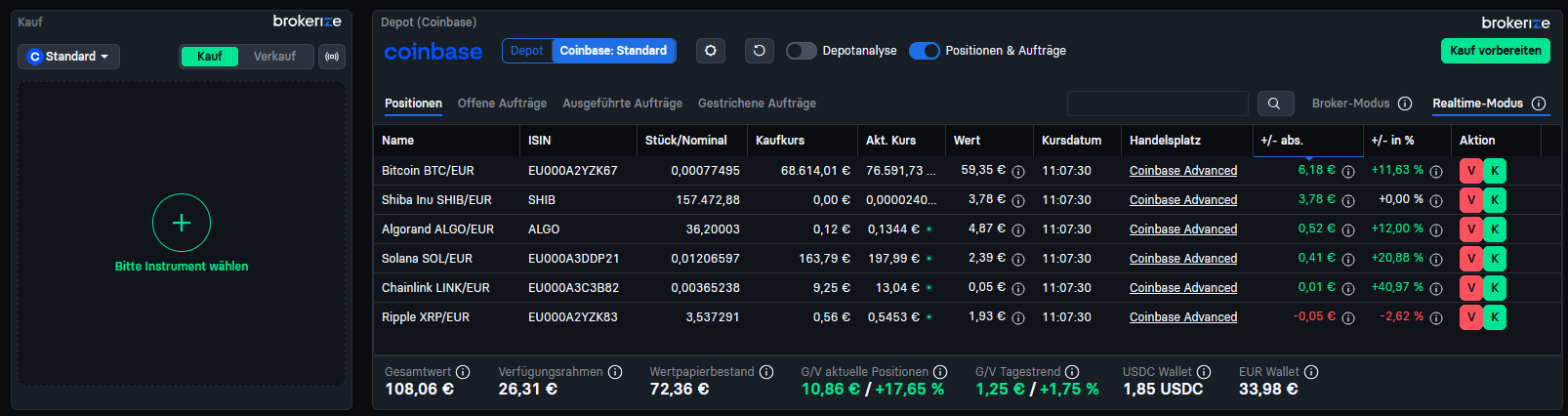Click the Bitte Instrument wählen text

pos(182,267)
